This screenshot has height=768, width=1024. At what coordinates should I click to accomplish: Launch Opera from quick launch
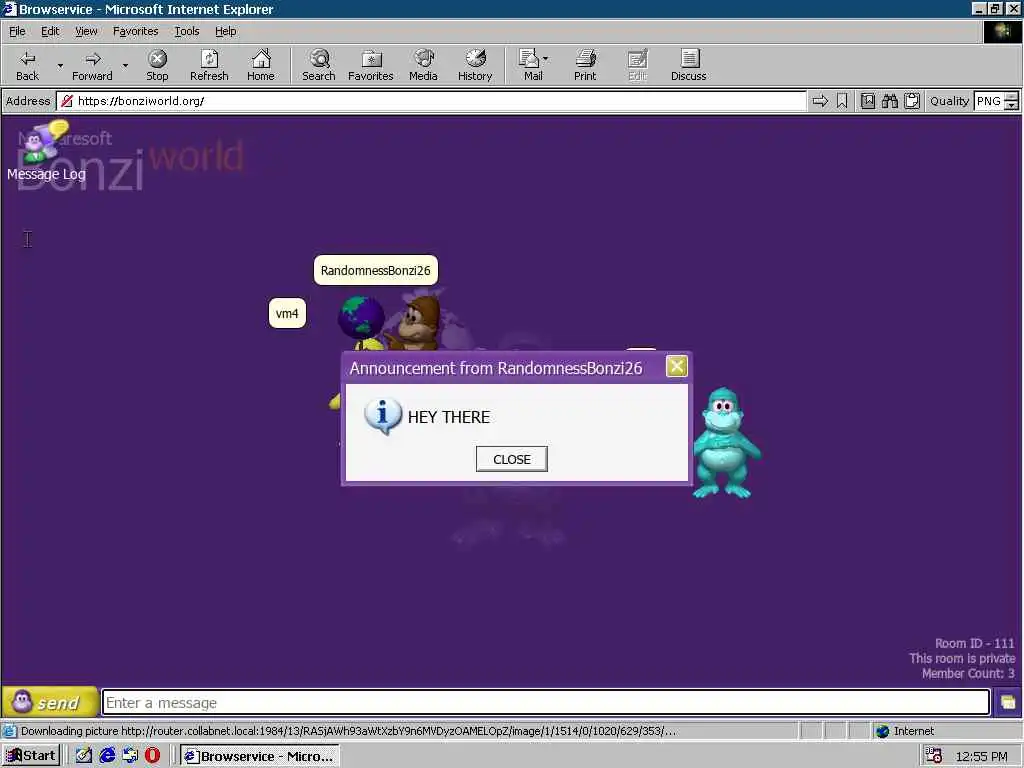coord(152,756)
